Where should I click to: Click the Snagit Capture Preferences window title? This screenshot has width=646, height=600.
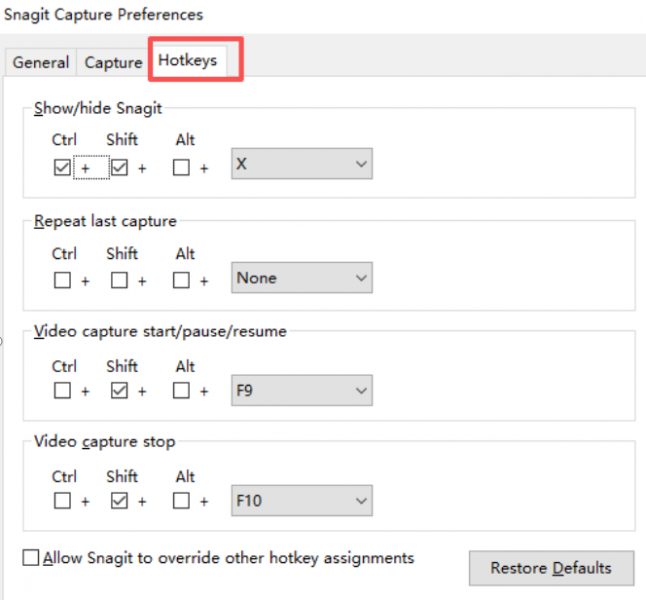tap(103, 15)
